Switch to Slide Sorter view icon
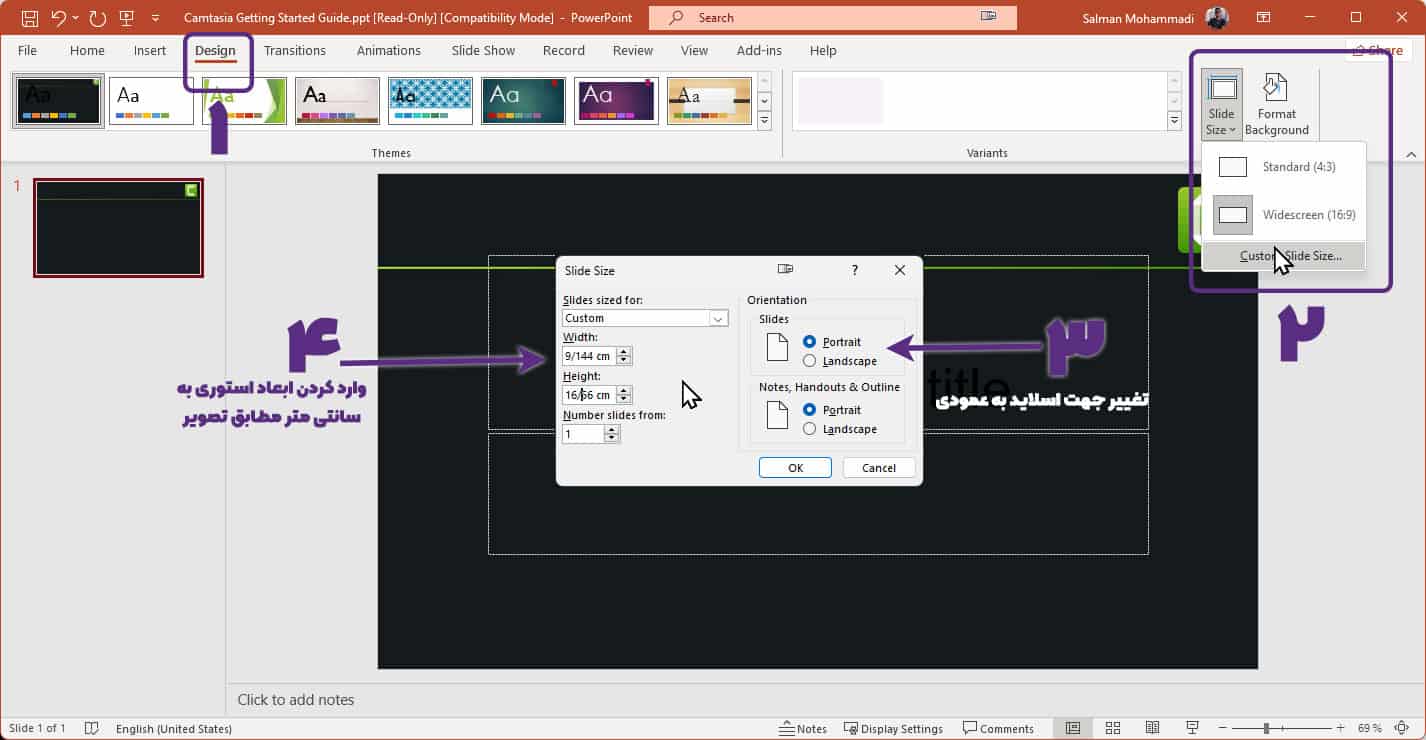This screenshot has width=1426, height=740. (1112, 728)
